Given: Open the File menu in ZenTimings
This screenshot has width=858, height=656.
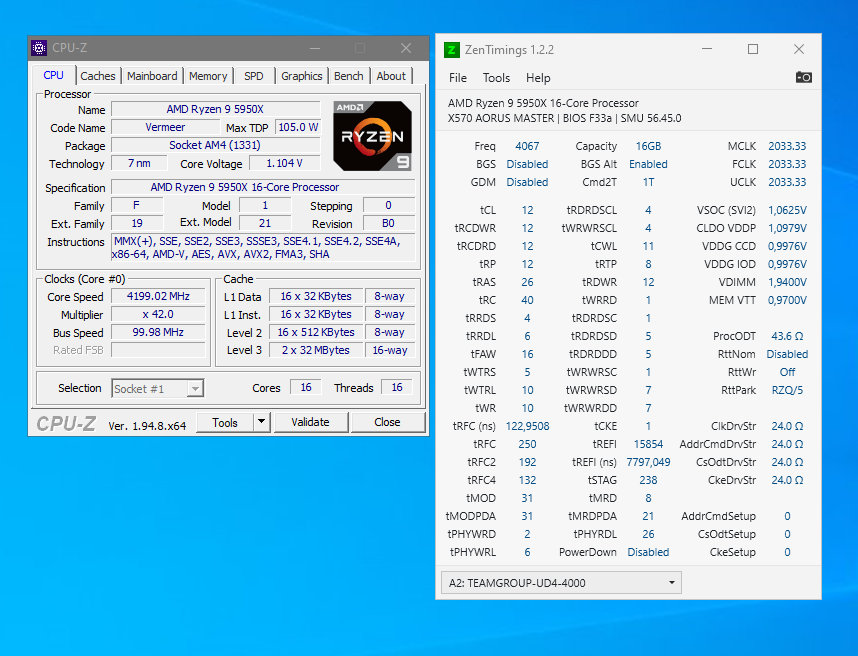Looking at the screenshot, I should pyautogui.click(x=457, y=78).
